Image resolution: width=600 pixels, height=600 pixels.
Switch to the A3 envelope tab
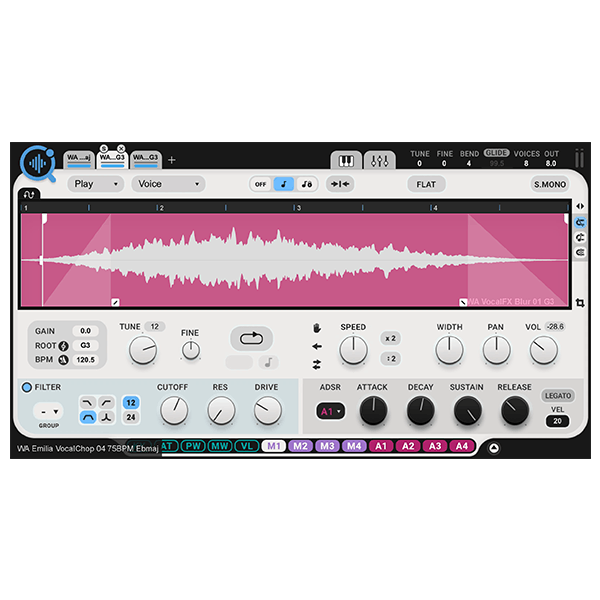[x=435, y=446]
